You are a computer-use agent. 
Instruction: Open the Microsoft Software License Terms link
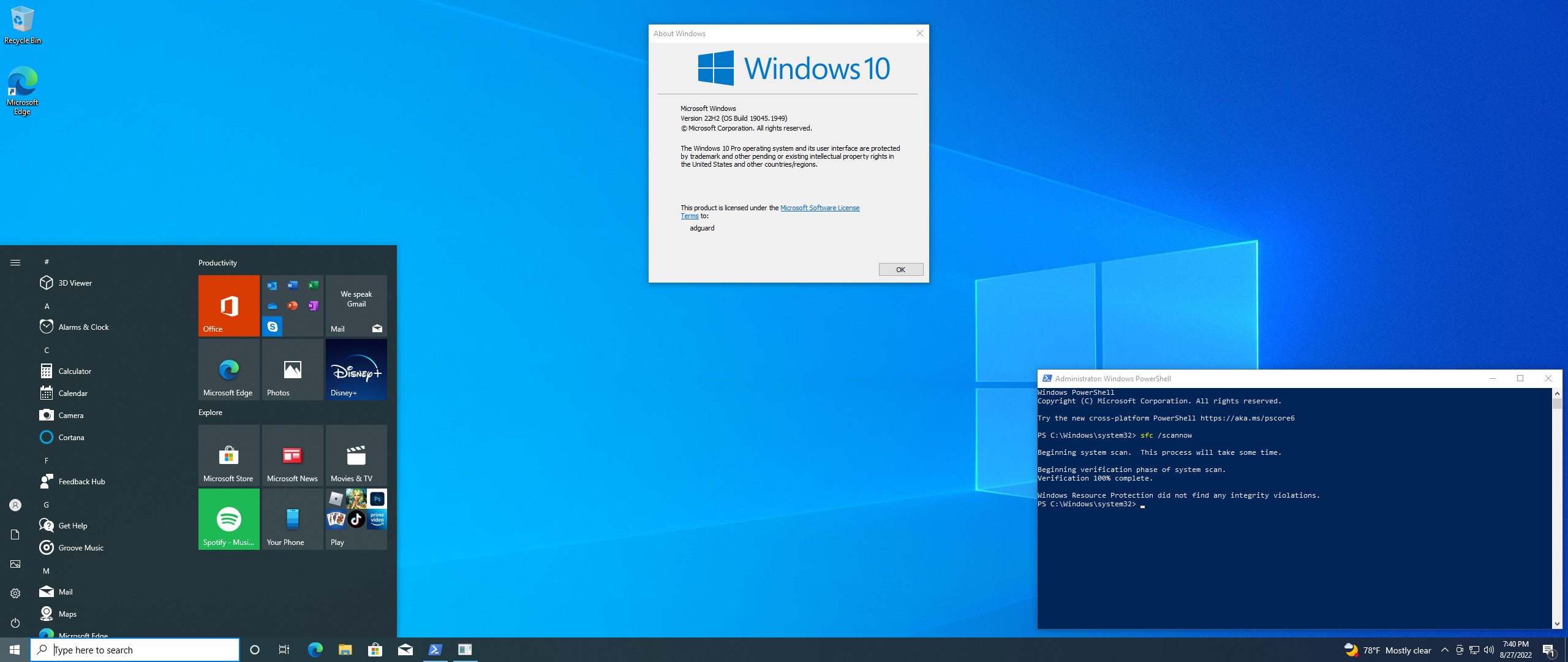tap(820, 208)
